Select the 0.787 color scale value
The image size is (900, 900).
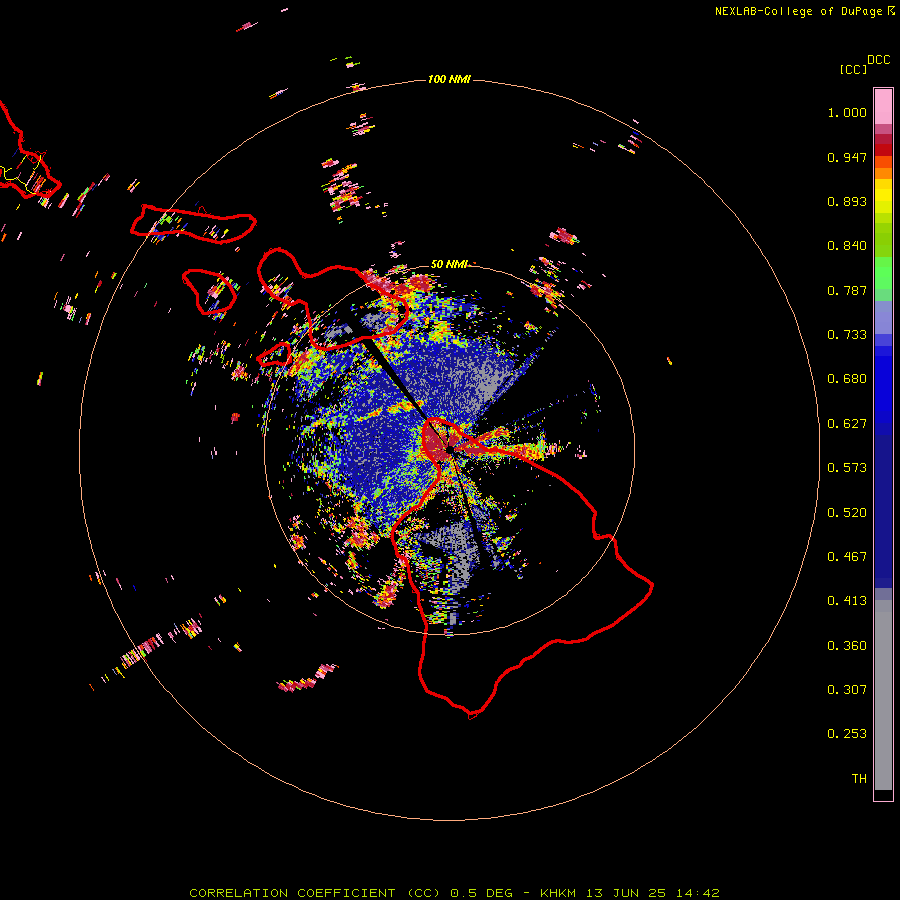click(847, 290)
